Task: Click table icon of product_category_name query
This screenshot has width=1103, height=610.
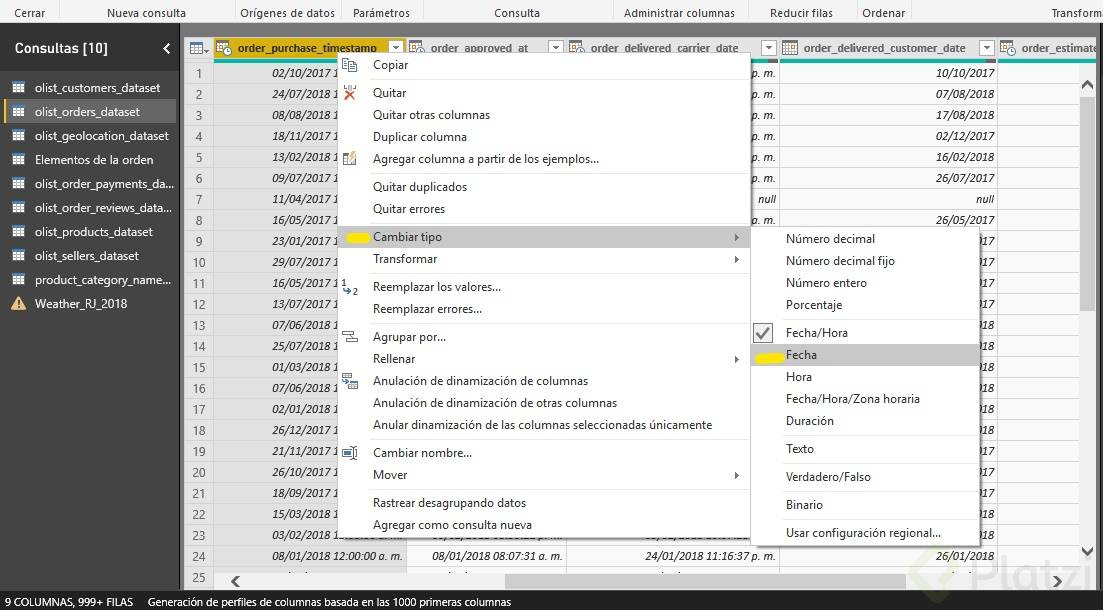Action: tap(19, 280)
